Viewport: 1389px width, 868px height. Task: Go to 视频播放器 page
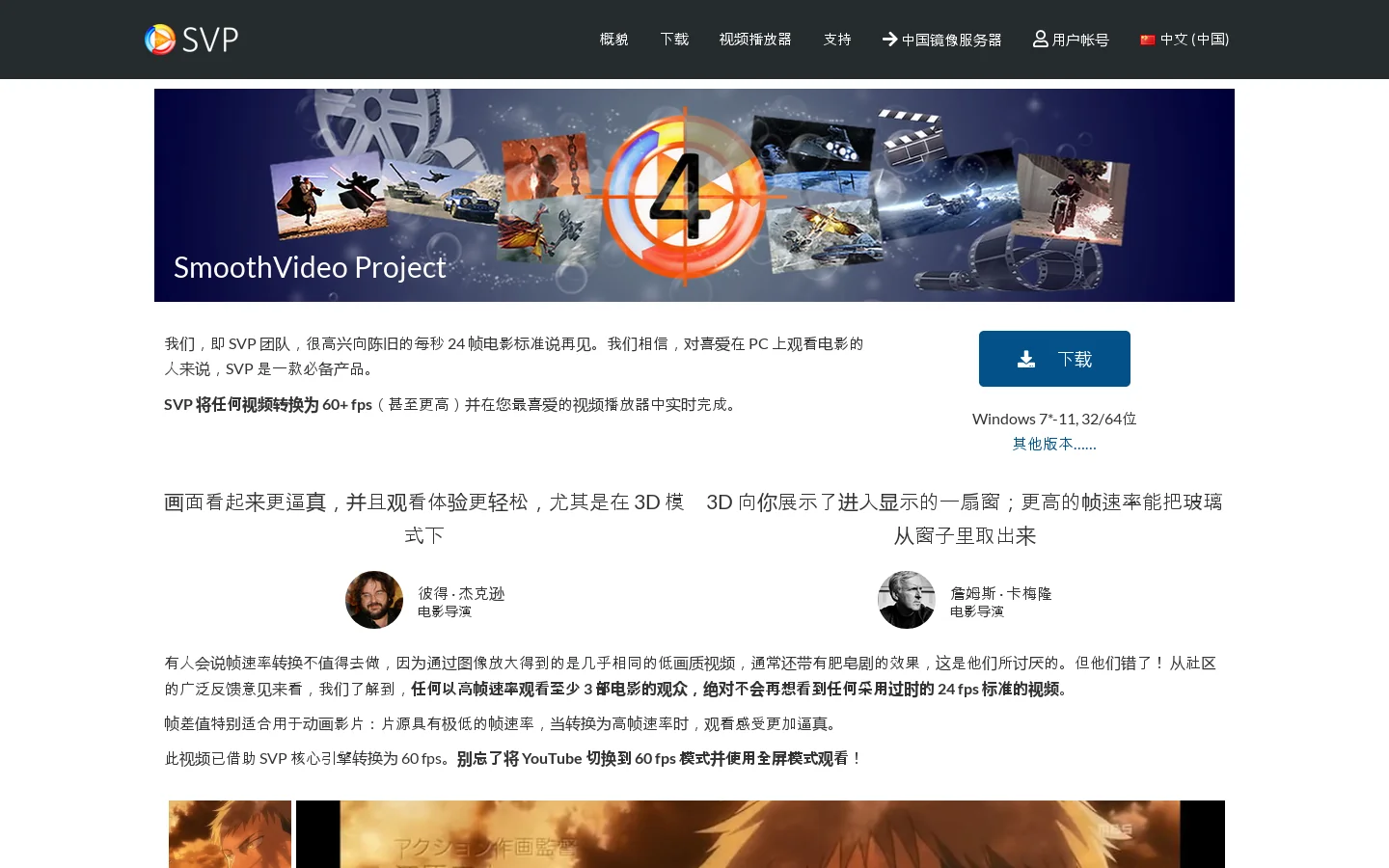755,40
